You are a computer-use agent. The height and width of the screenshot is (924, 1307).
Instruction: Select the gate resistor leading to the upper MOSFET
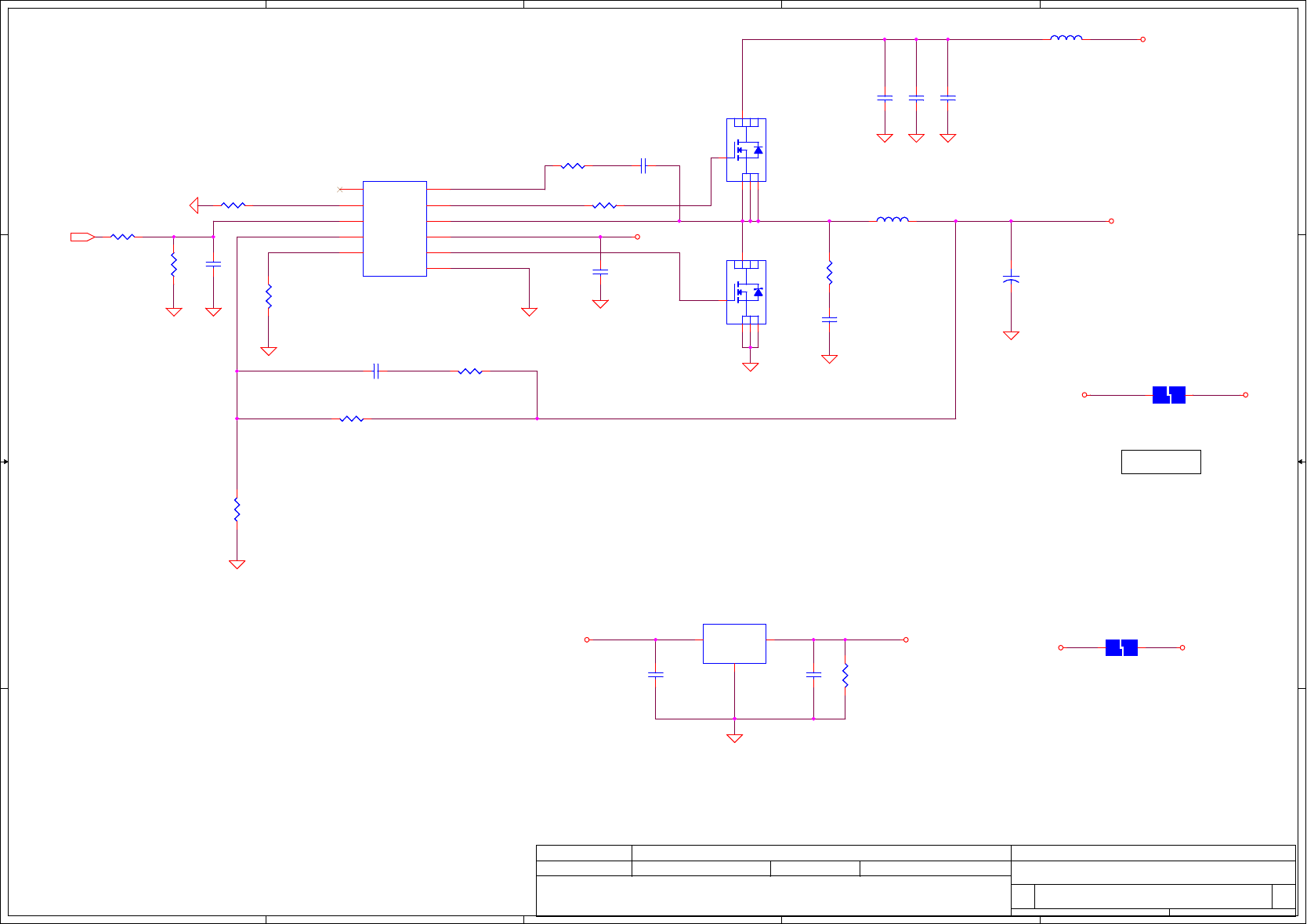[x=604, y=205]
